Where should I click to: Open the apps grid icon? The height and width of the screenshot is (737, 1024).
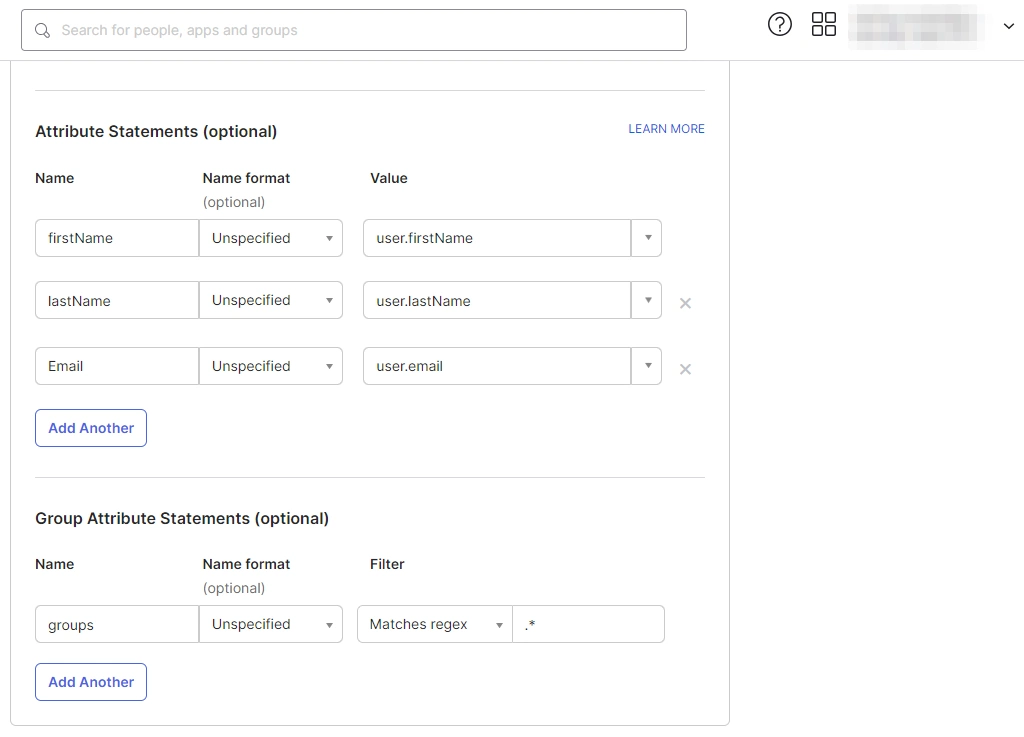pyautogui.click(x=824, y=25)
